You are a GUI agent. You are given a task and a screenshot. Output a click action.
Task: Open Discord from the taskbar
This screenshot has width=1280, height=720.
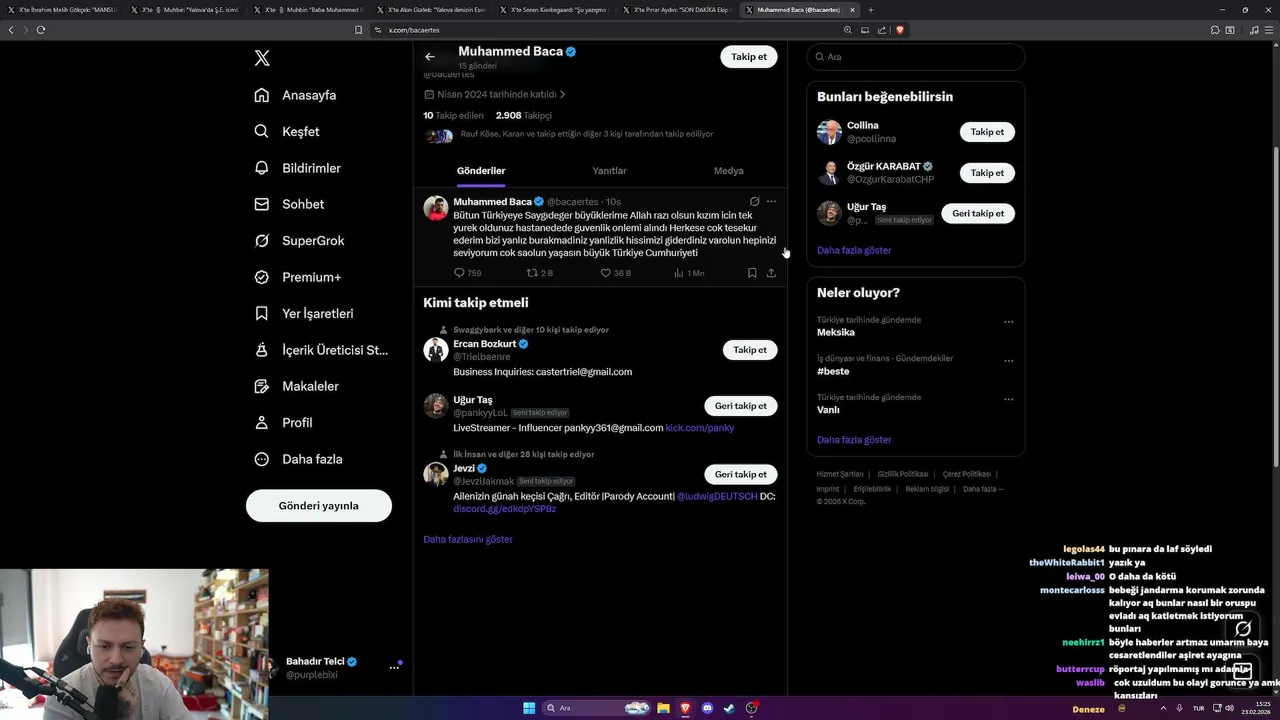pyautogui.click(x=708, y=708)
